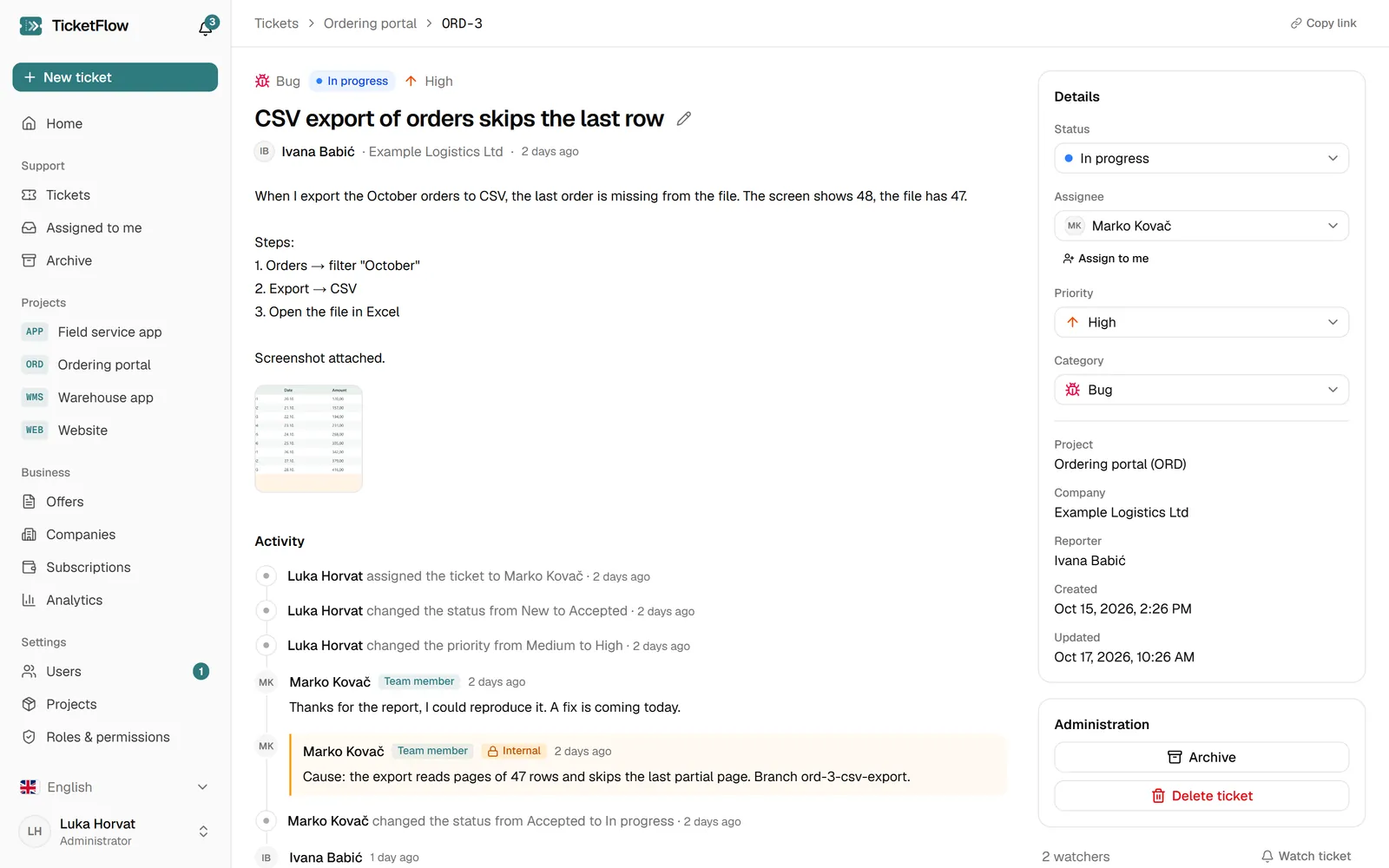
Task: Click the Subscriptions sidebar icon
Action: click(x=29, y=568)
